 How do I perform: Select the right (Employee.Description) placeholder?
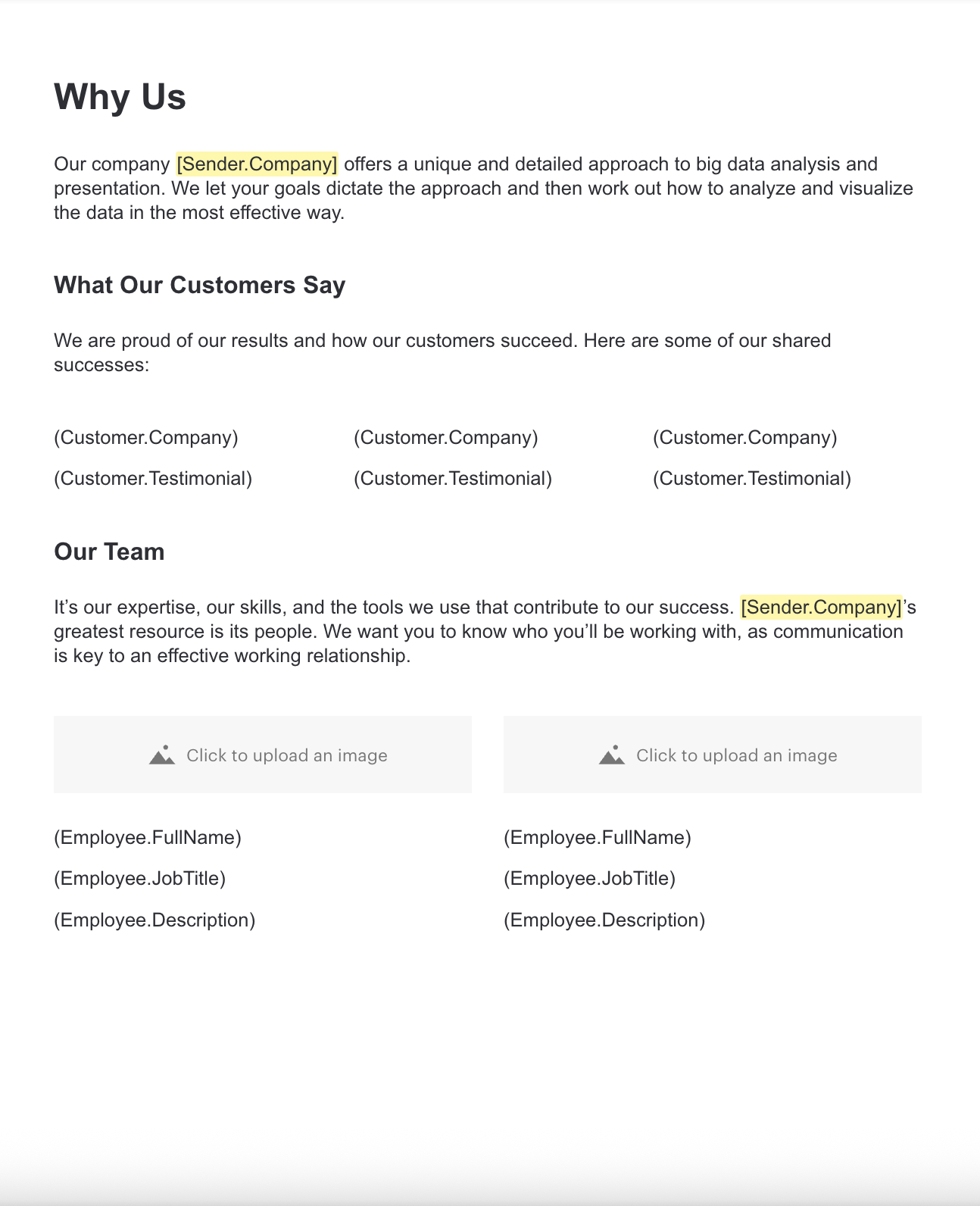click(604, 920)
